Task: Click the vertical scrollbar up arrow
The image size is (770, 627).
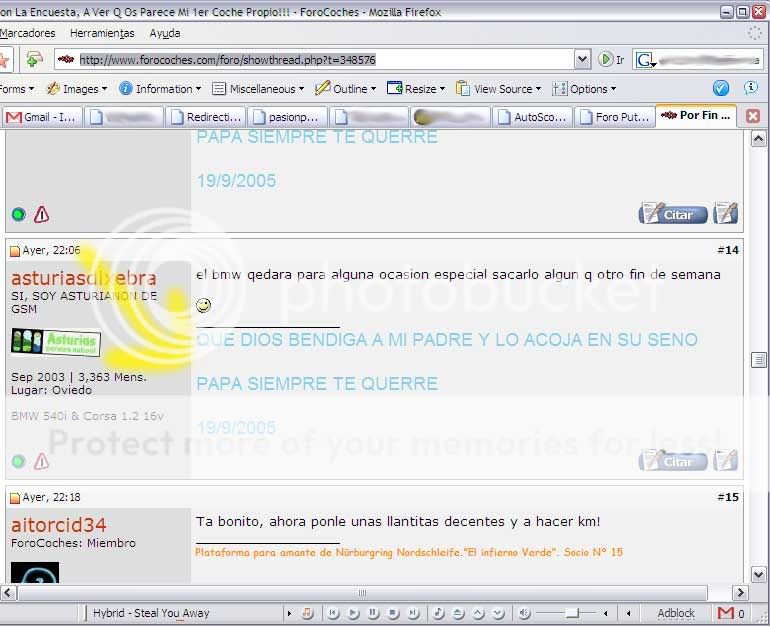Action: tap(758, 139)
